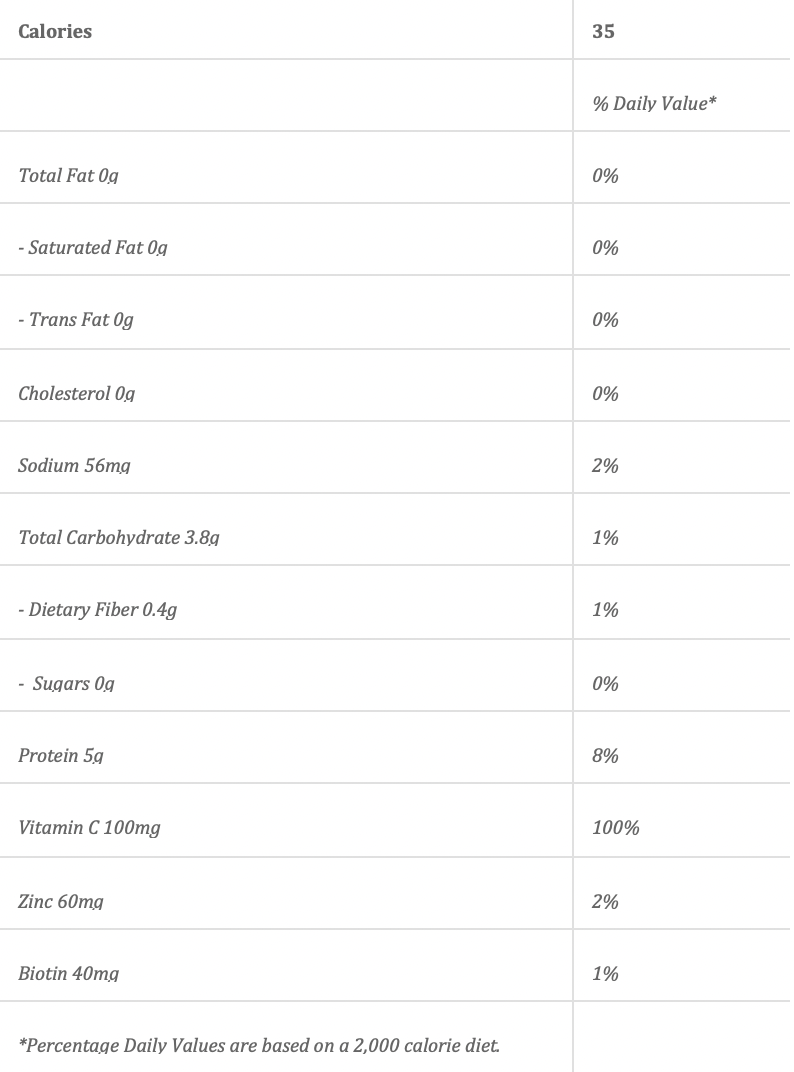Select the Cholesterol 0g label
This screenshot has width=794, height=1072.
(76, 393)
